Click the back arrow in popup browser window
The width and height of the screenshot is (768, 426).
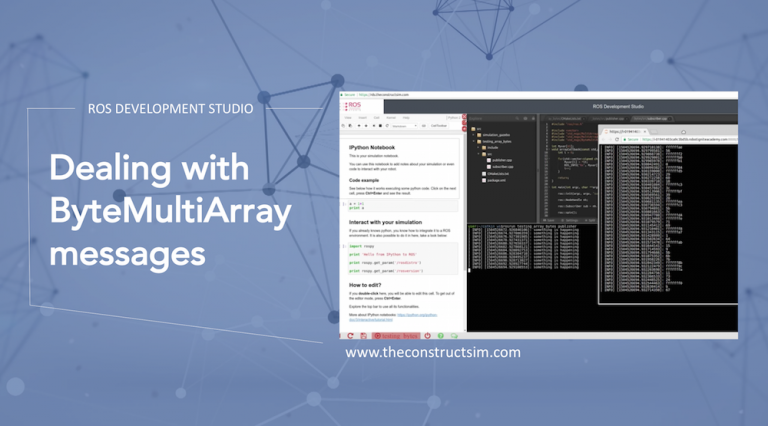(603, 140)
